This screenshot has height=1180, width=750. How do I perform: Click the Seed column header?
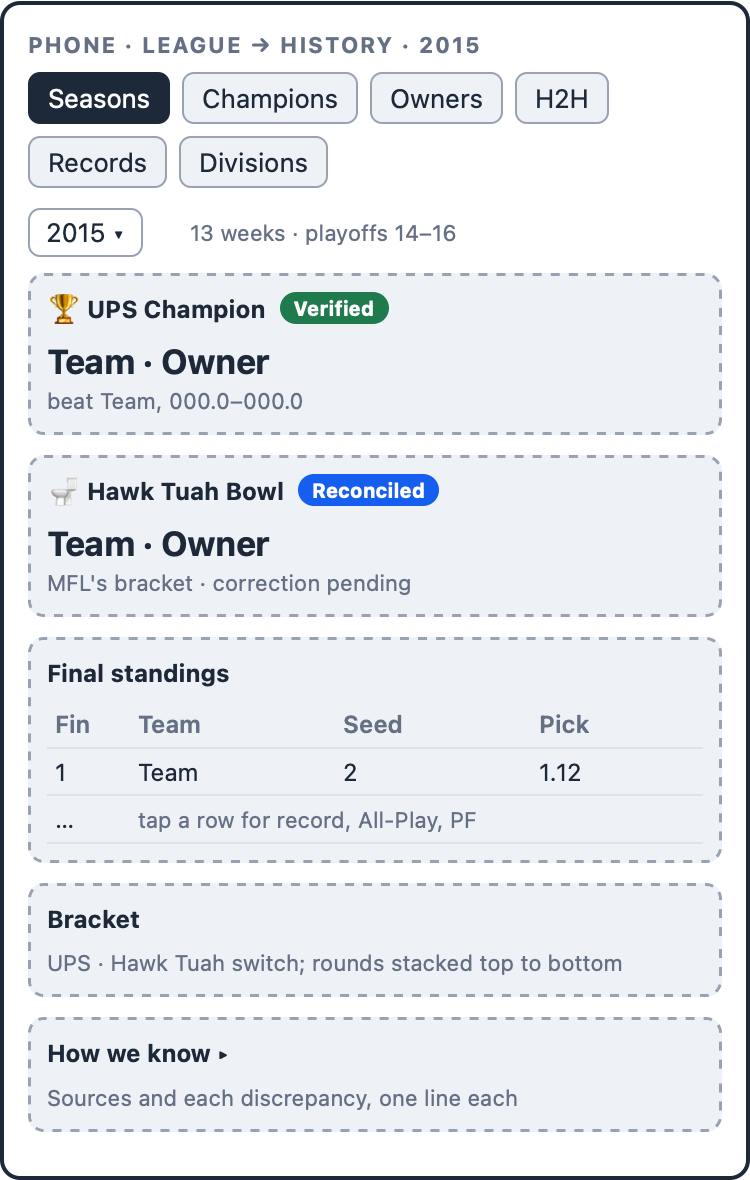click(372, 724)
